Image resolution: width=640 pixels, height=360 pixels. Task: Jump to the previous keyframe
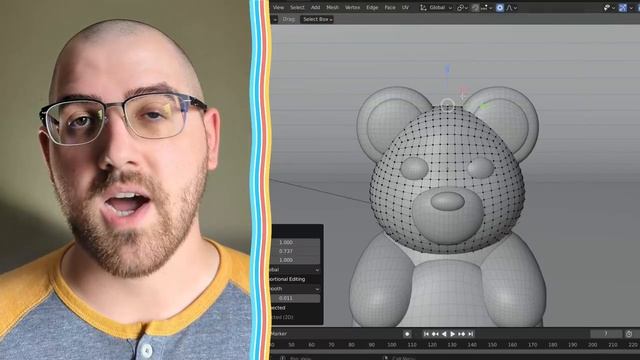(435, 334)
